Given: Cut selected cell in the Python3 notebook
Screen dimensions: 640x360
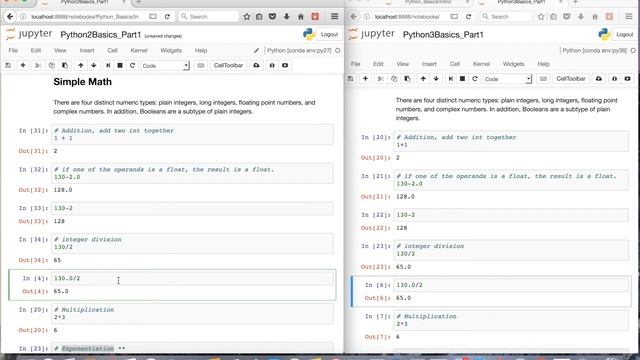Looking at the screenshot, I should coord(380,79).
